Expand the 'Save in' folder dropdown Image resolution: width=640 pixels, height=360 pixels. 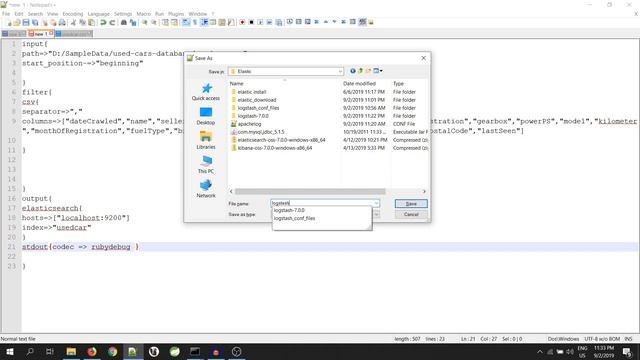(340, 71)
